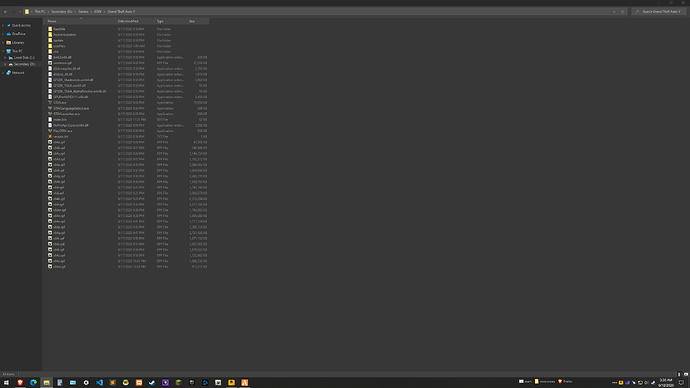Select the GTA5.exe application icon
The image size is (690, 388).
50,102
